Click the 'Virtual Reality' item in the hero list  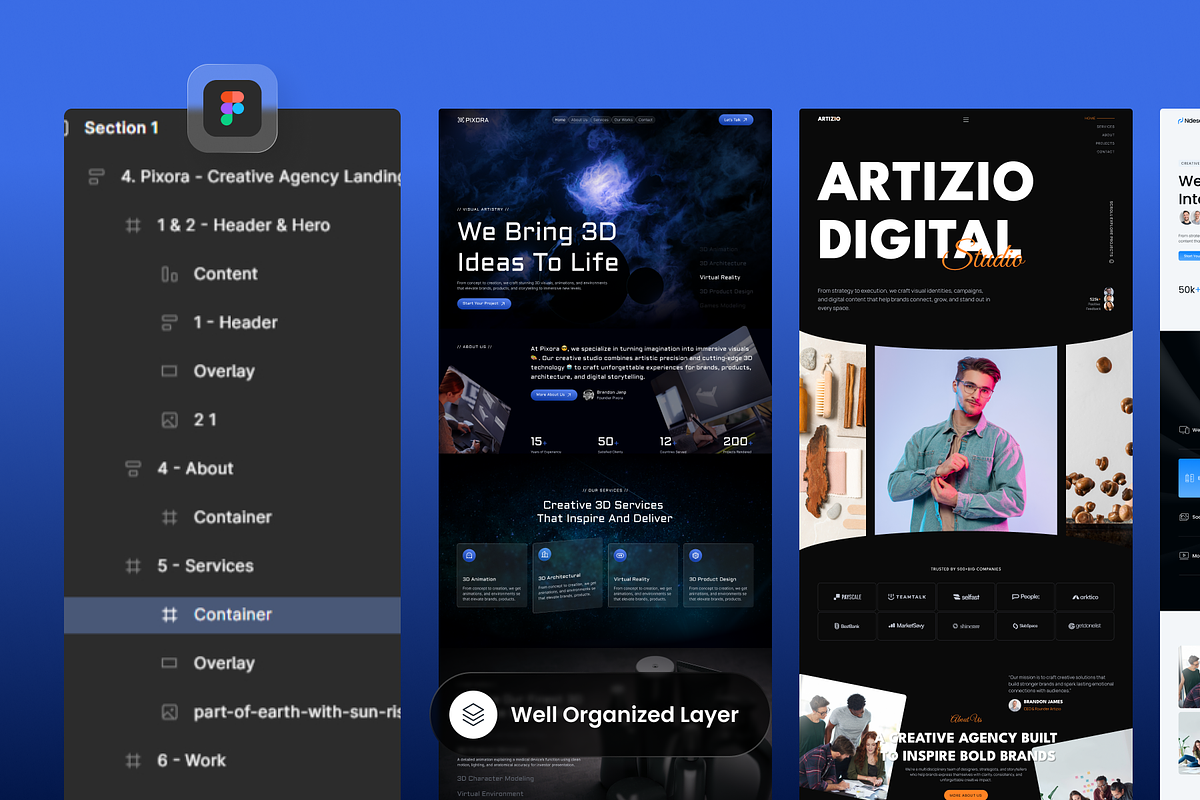click(720, 277)
